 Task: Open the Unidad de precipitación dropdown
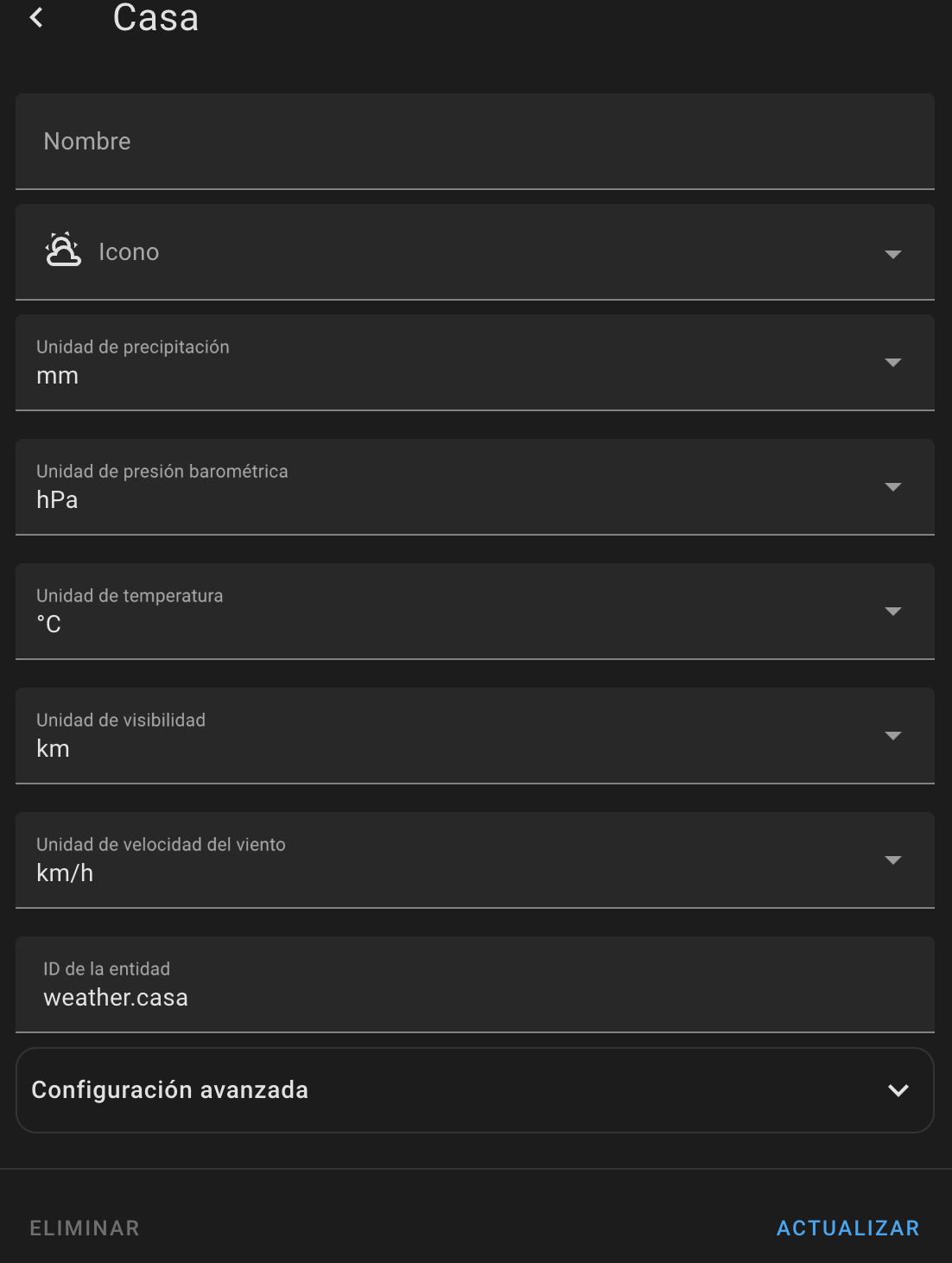coord(892,363)
